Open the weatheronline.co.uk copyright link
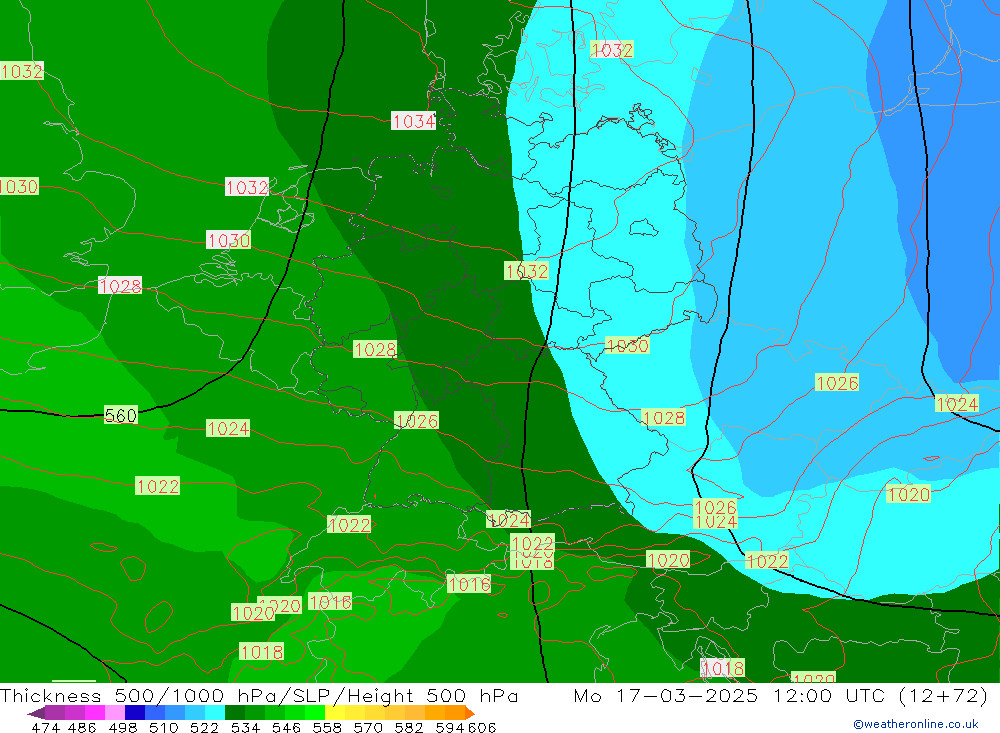Screen dimensions: 1000x733 click(915, 724)
